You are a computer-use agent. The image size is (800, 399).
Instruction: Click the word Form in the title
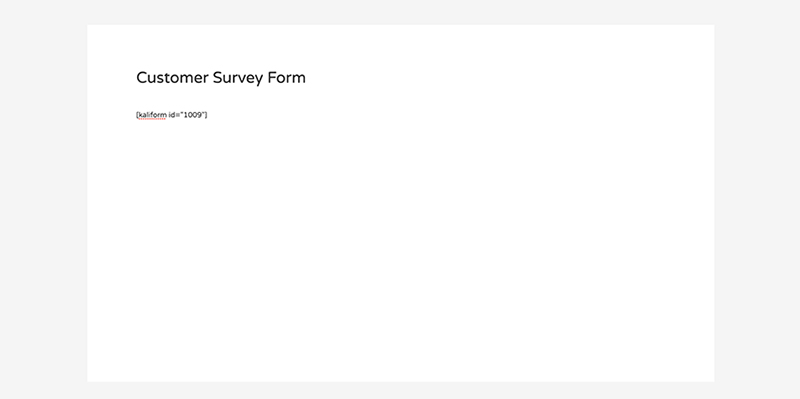click(286, 78)
